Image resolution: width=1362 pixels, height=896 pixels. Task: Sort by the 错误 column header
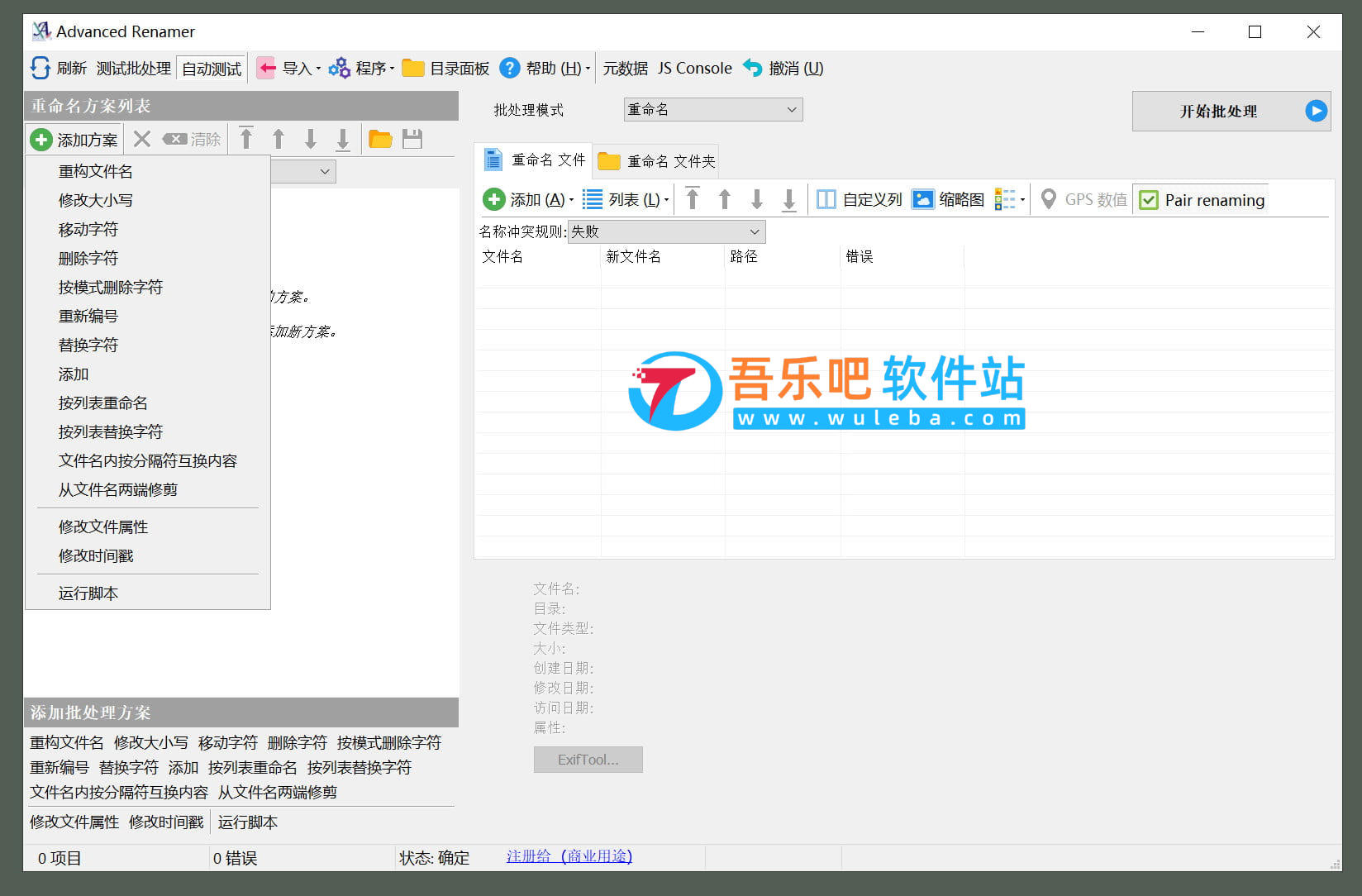coord(902,256)
